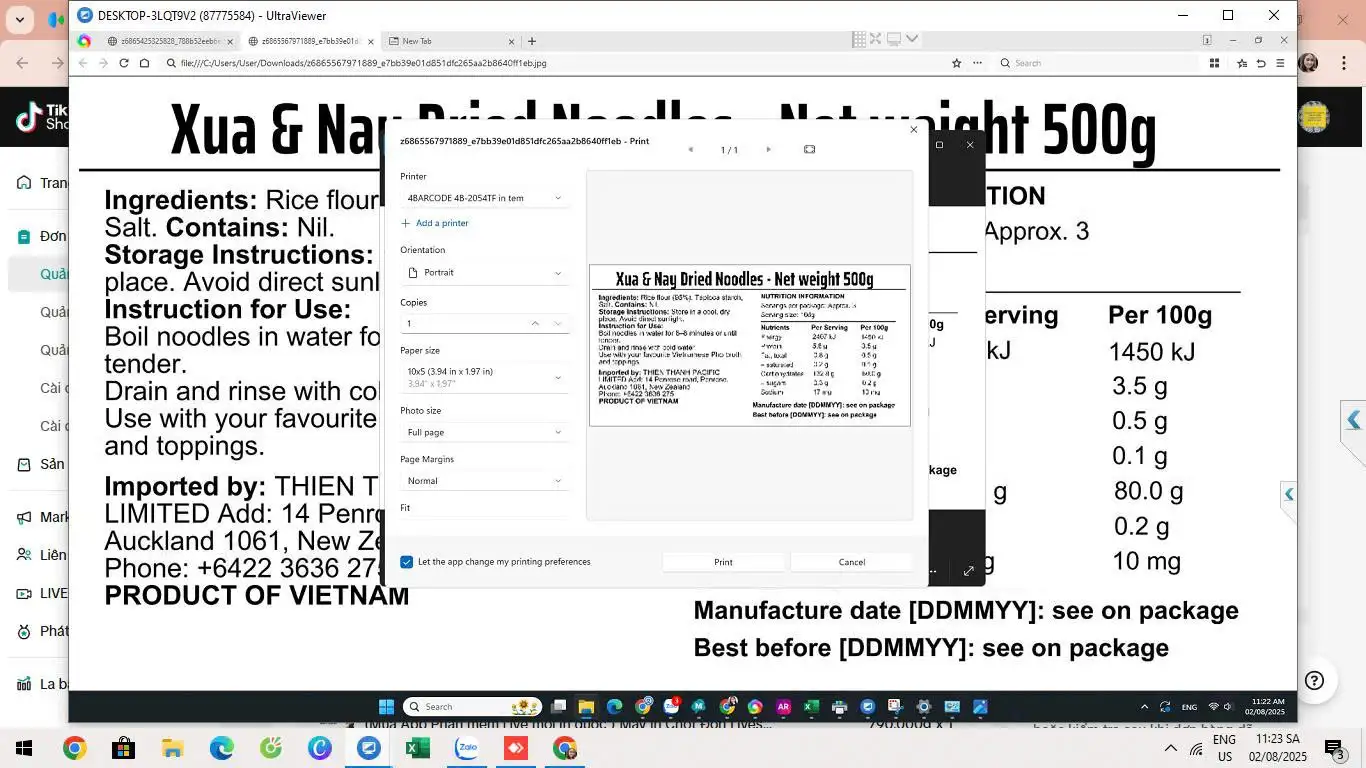Open the AR app on remote taskbar
Image resolution: width=1366 pixels, height=768 pixels.
point(783,707)
